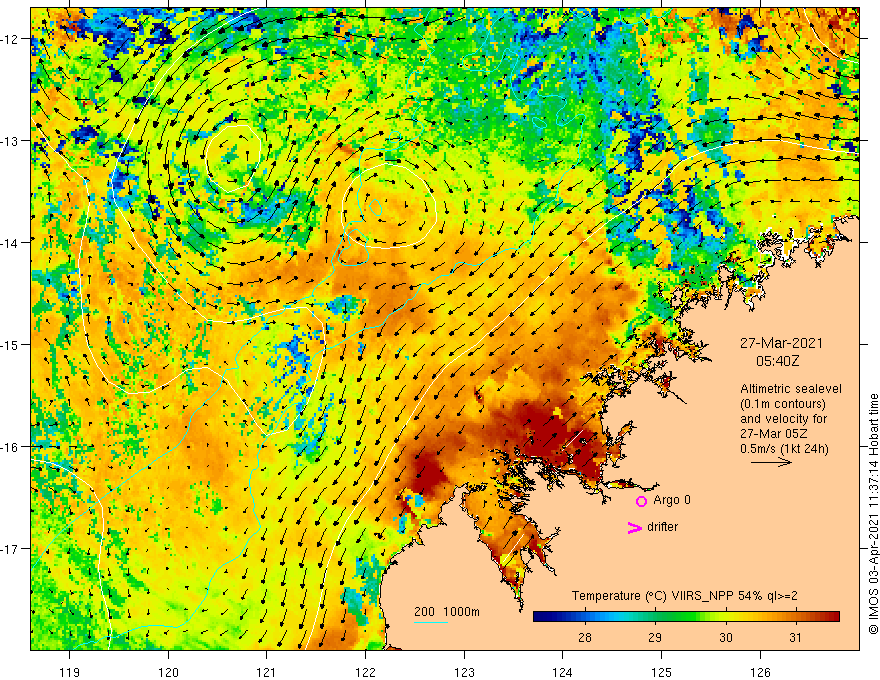Click the longitude axis label 122

click(365, 672)
